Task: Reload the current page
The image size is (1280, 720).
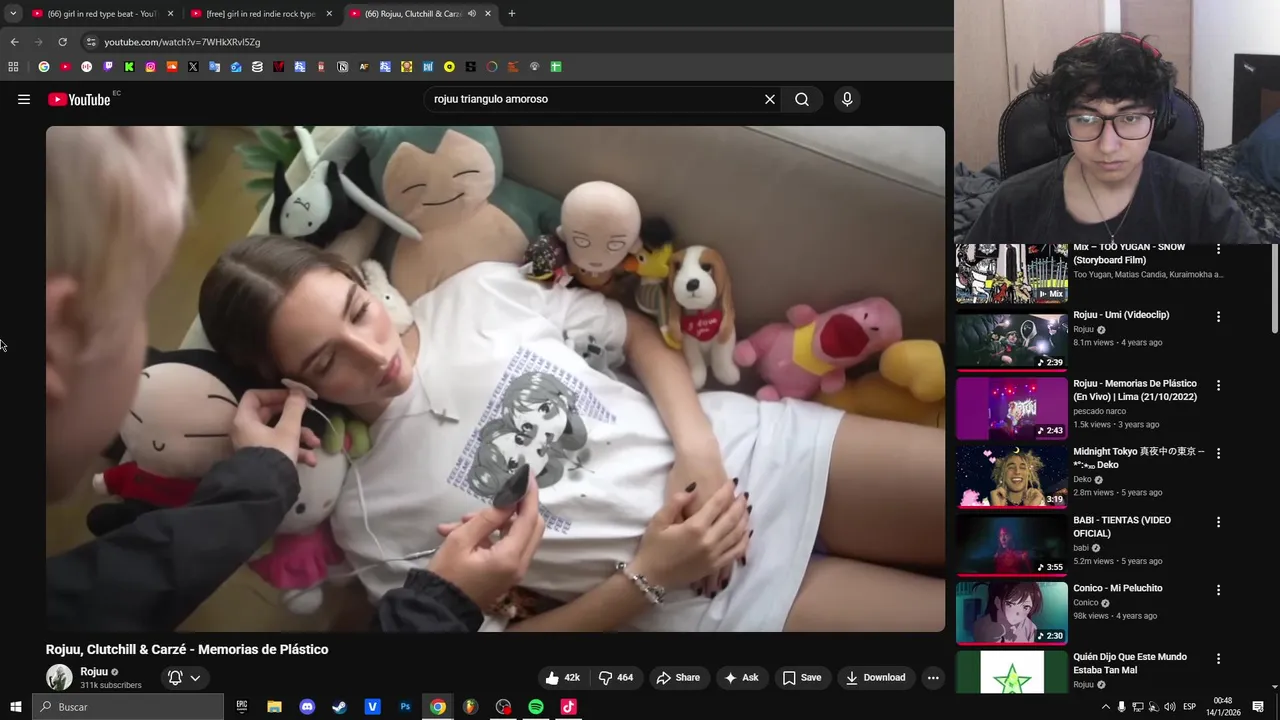Action: tap(62, 42)
